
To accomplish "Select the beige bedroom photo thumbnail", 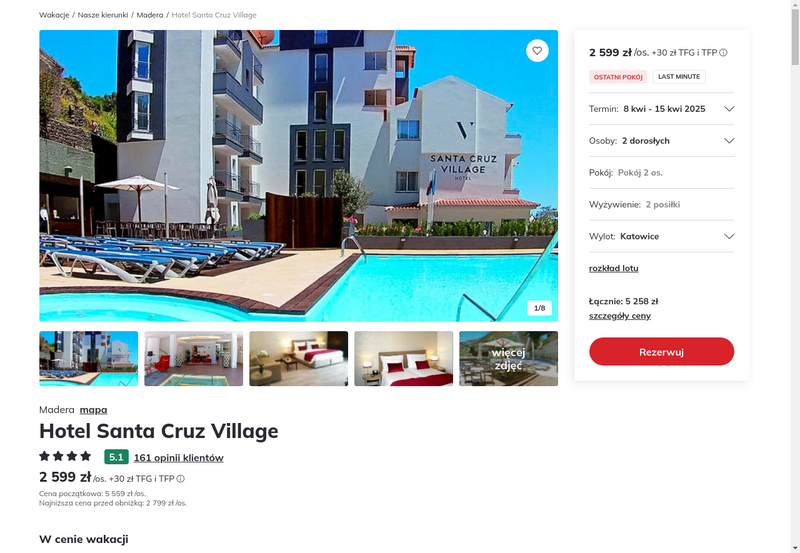I will 298,359.
